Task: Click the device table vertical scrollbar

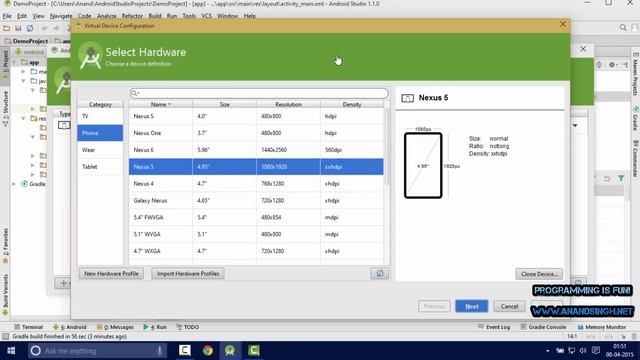Action: 387,147
